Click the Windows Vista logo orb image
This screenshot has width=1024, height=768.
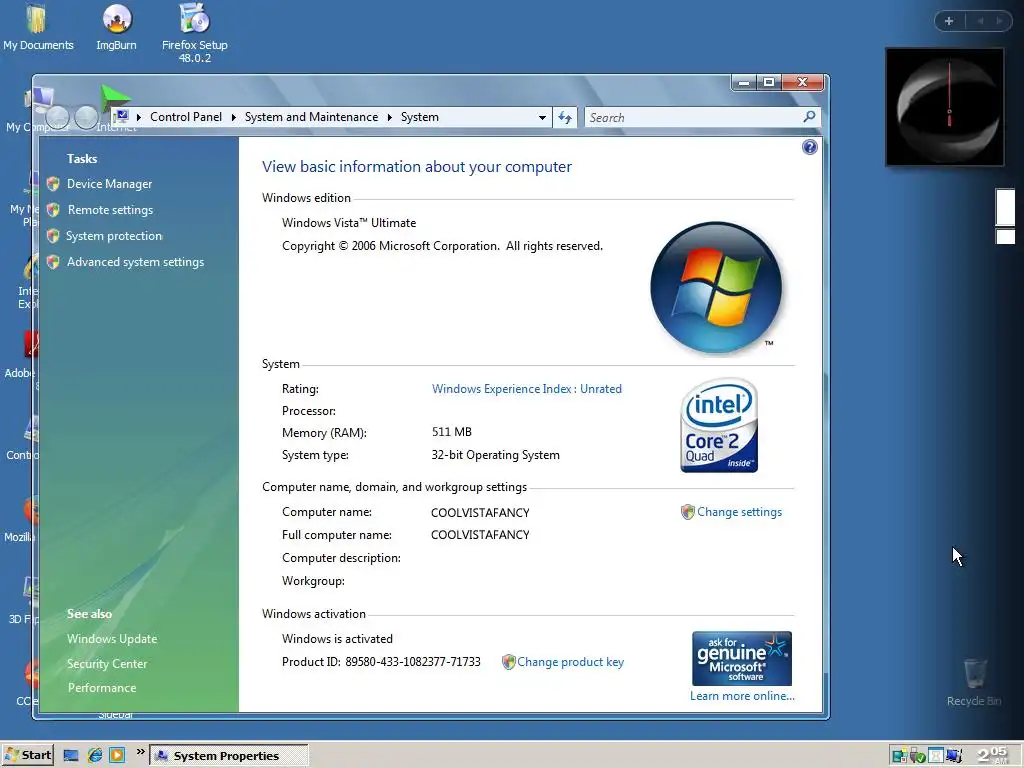(716, 287)
